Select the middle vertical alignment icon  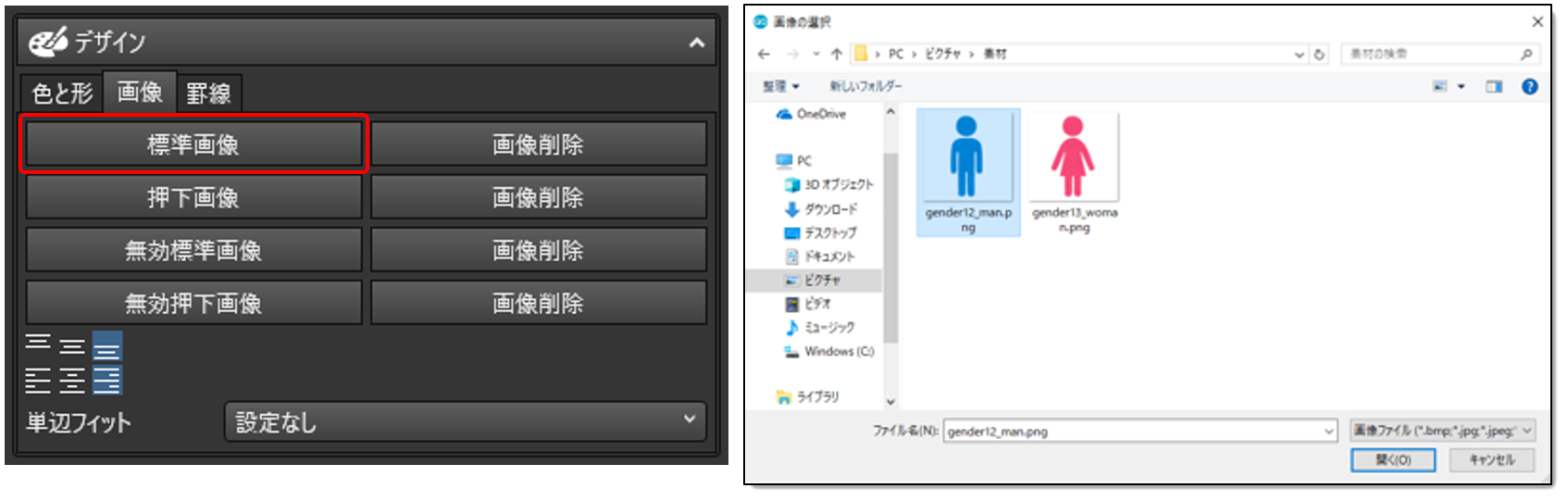click(72, 346)
